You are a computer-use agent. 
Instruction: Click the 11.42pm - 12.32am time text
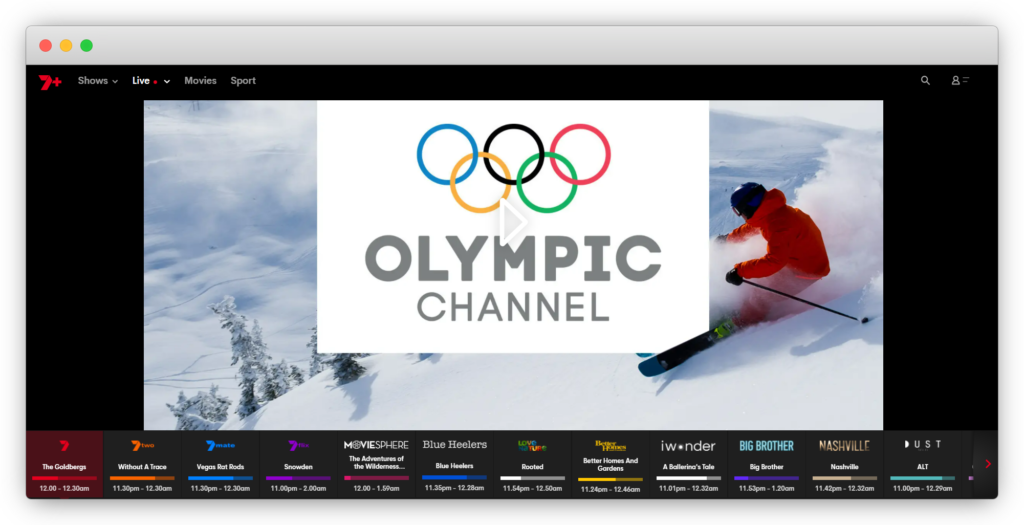(x=844, y=488)
